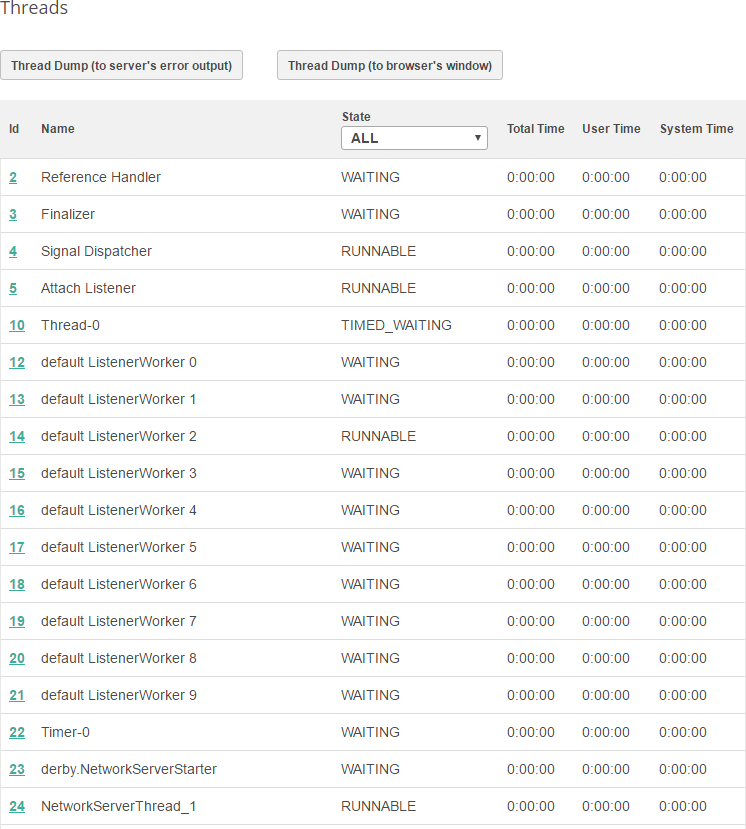Open the State filter ALL dropdown
Image resolution: width=746 pixels, height=829 pixels.
pyautogui.click(x=414, y=138)
